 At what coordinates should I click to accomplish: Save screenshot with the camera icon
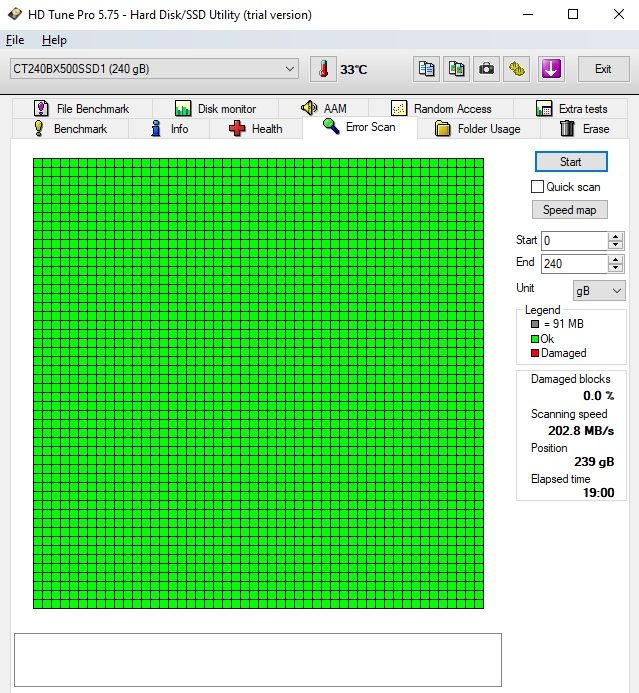(x=486, y=69)
